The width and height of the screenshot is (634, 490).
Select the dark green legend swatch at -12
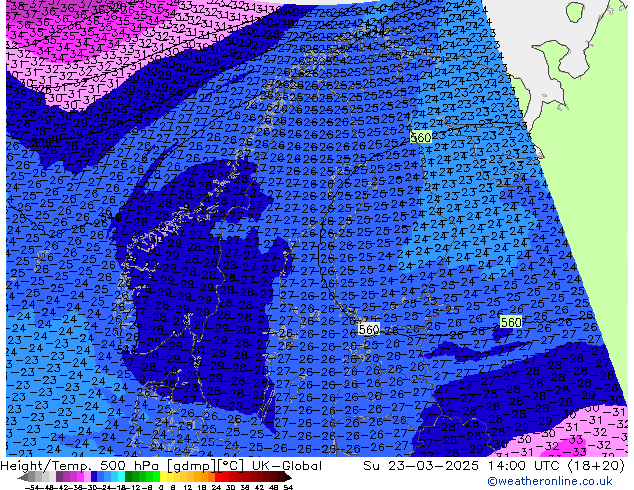coord(129,477)
